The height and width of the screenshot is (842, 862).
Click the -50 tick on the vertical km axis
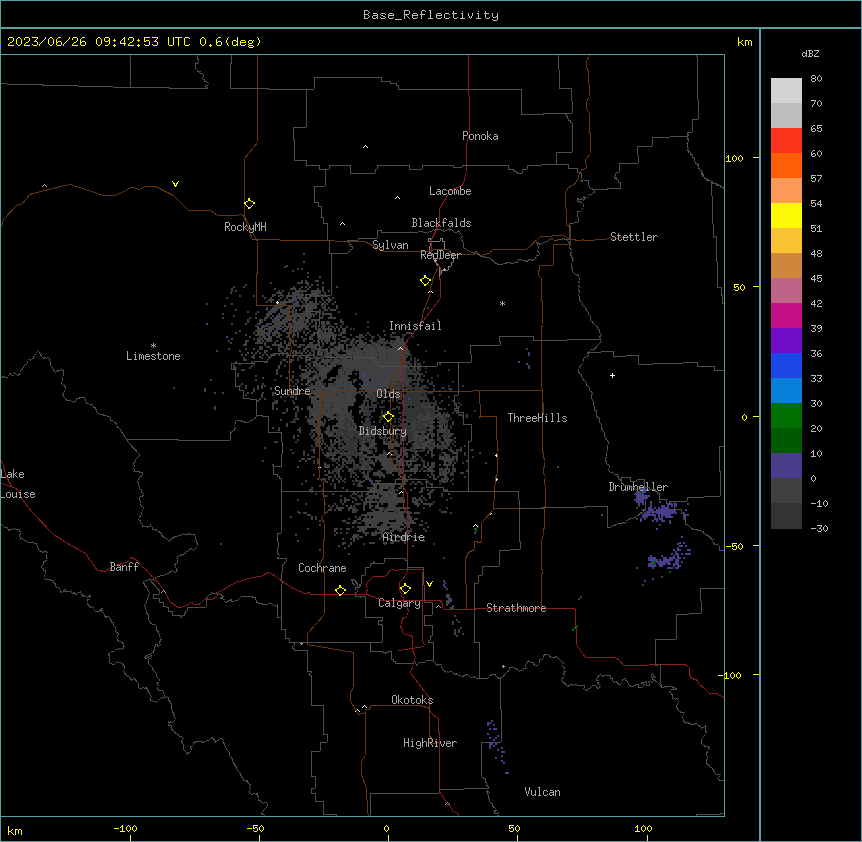point(734,546)
